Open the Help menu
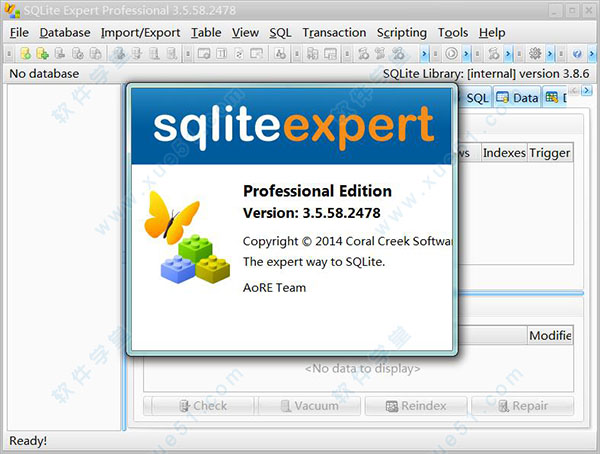The width and height of the screenshot is (600, 454). pos(492,33)
